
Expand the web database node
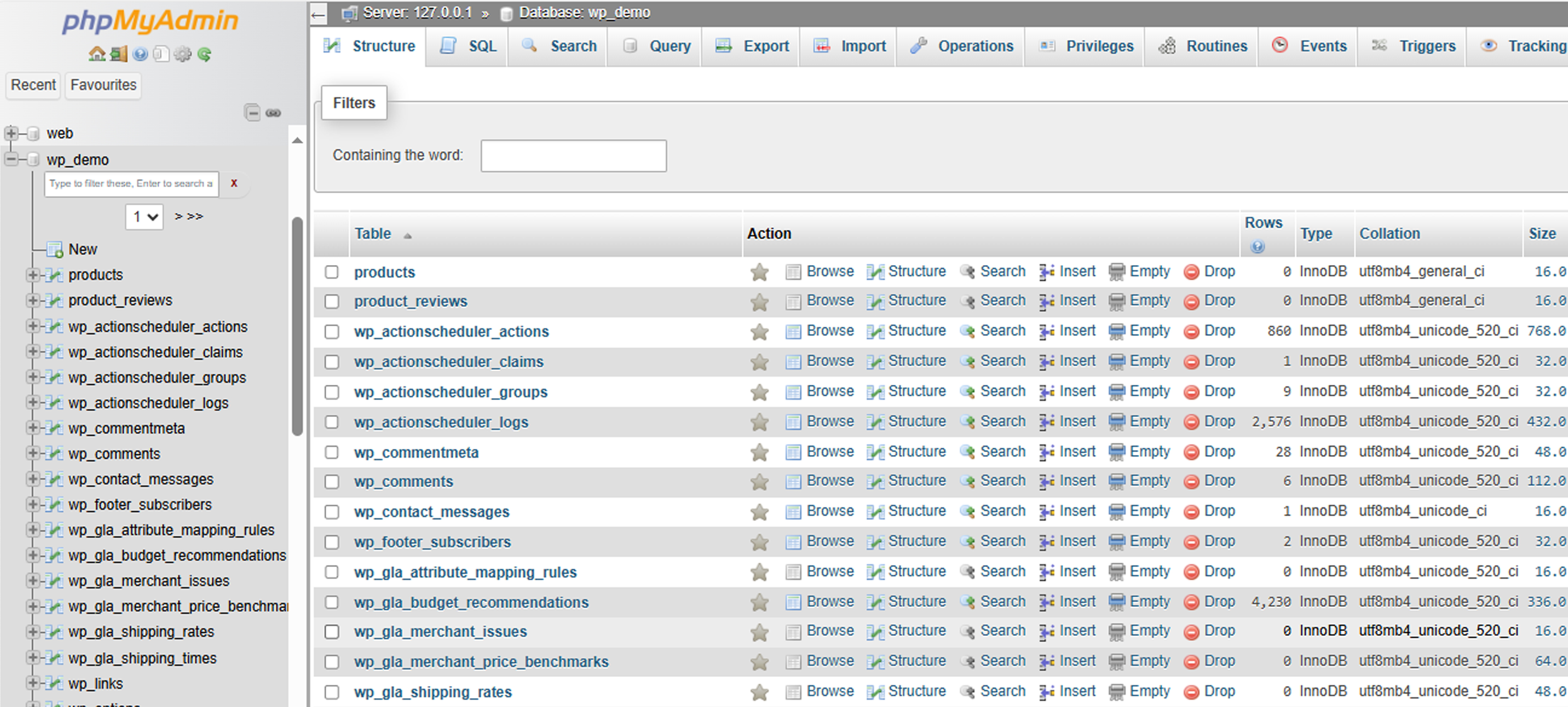11,133
